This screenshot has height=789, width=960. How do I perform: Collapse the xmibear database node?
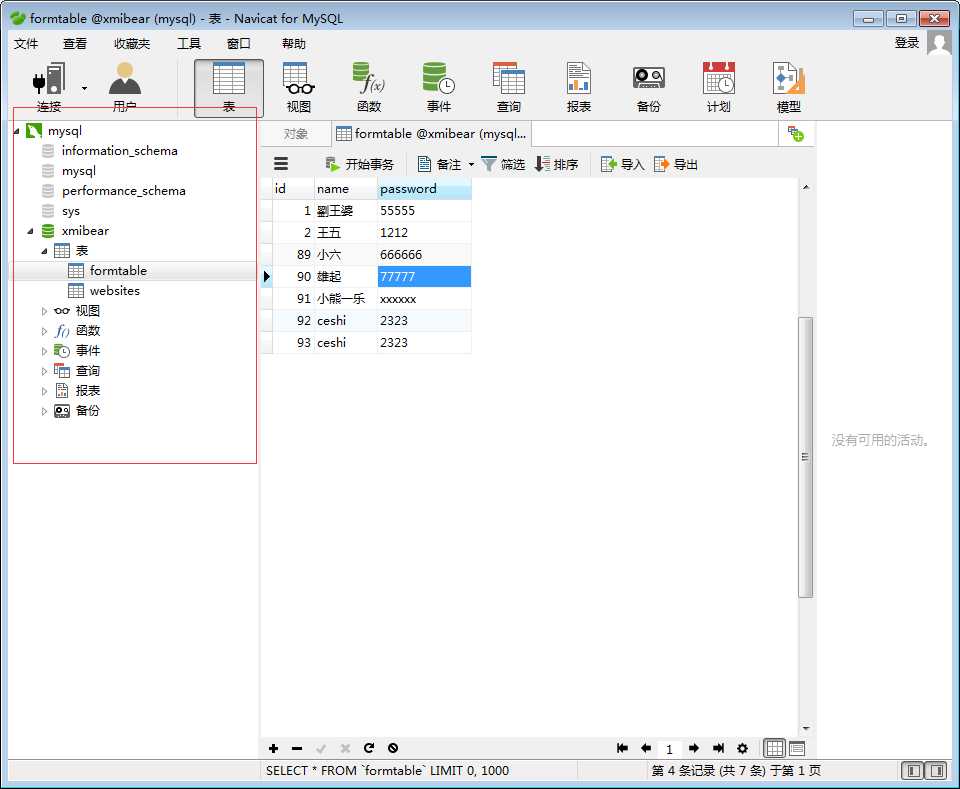tap(30, 231)
